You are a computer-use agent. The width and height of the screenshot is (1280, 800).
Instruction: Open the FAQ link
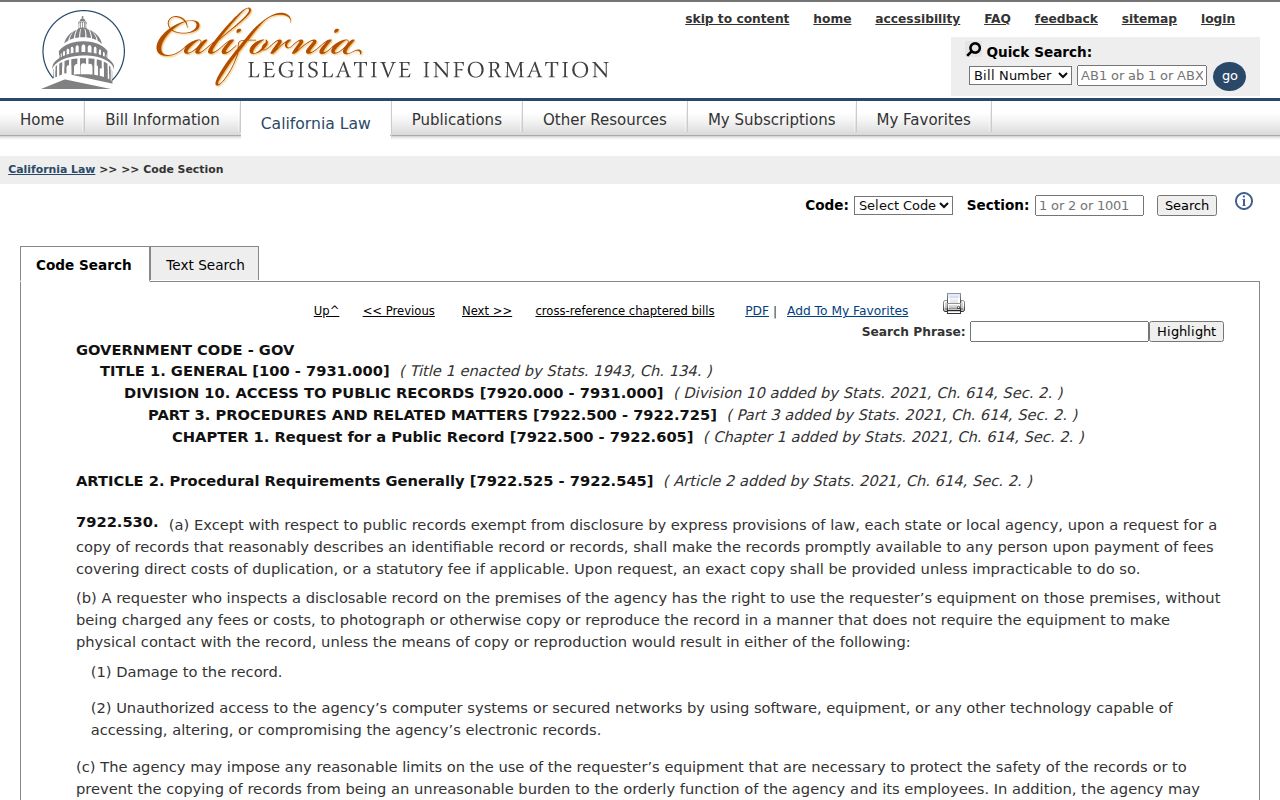(x=997, y=19)
